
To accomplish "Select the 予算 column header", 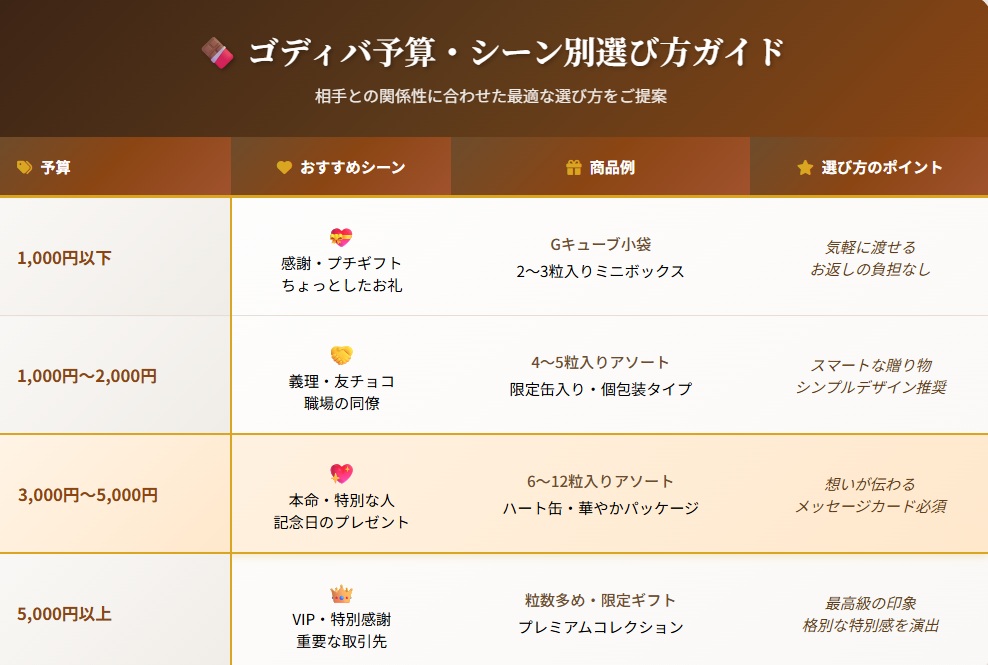I will click(x=56, y=167).
